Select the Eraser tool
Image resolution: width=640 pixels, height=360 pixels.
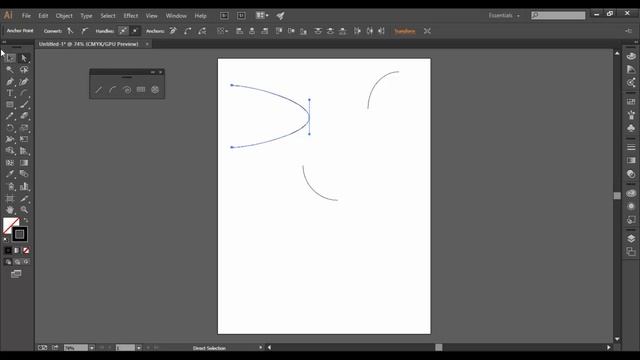[x=24, y=116]
